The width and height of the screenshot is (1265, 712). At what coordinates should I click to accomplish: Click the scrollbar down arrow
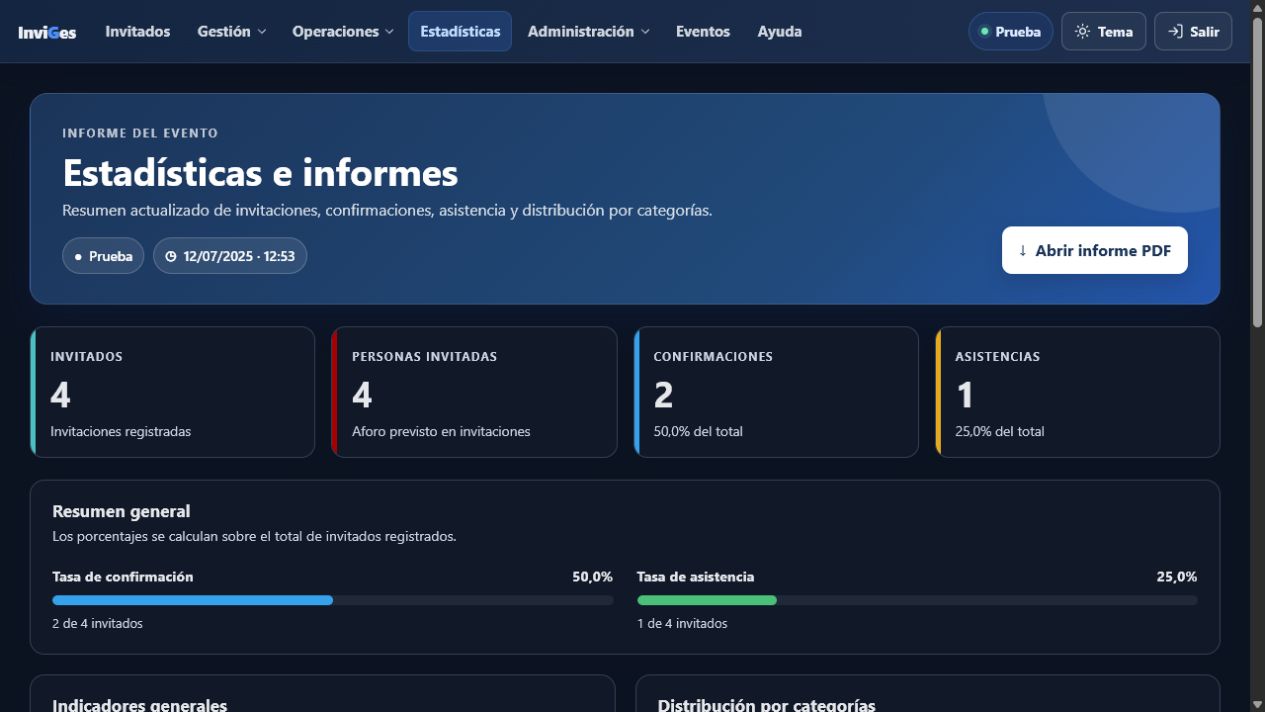coord(1257,705)
